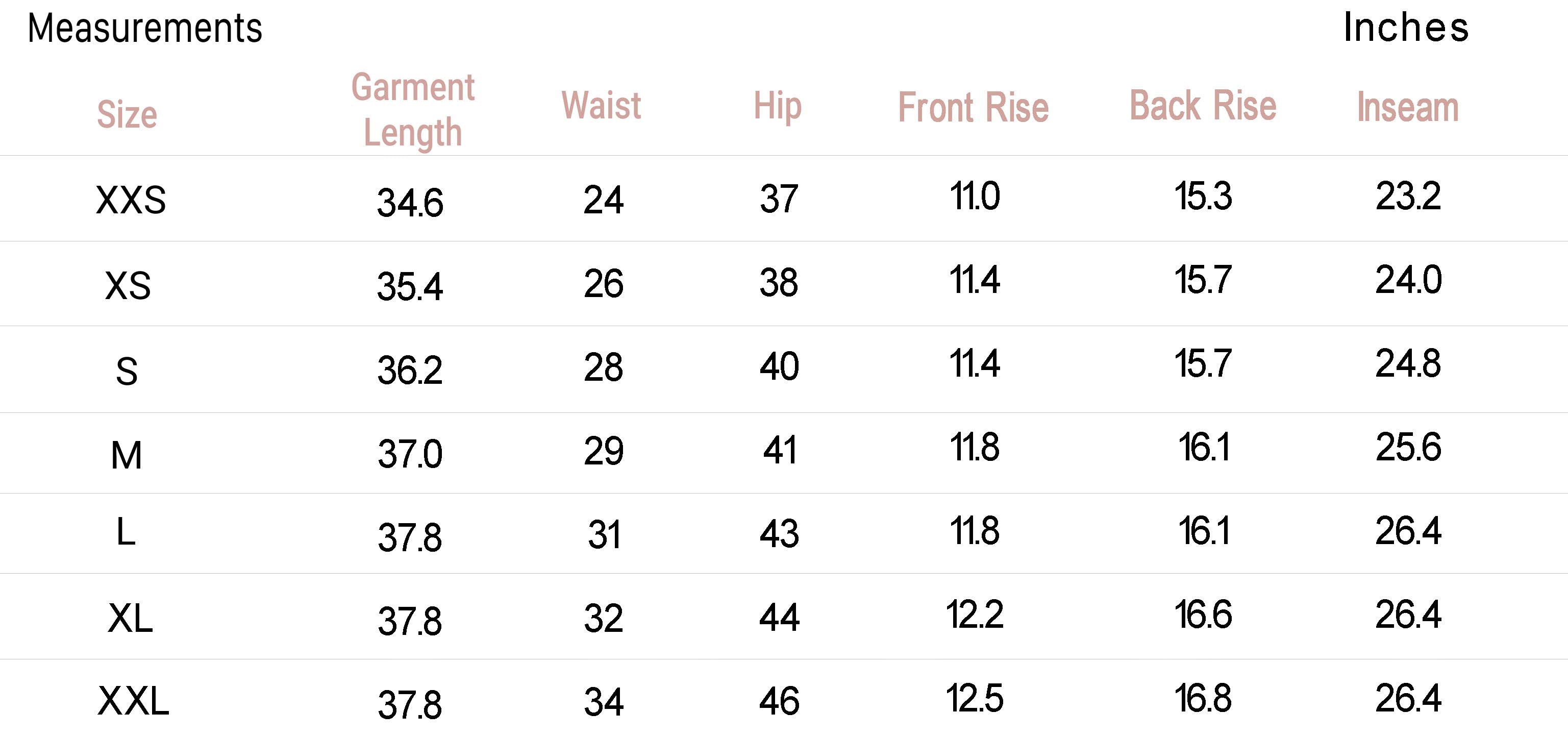Image resolution: width=1568 pixels, height=737 pixels.
Task: Click the XXS size row label
Action: pyautogui.click(x=131, y=200)
